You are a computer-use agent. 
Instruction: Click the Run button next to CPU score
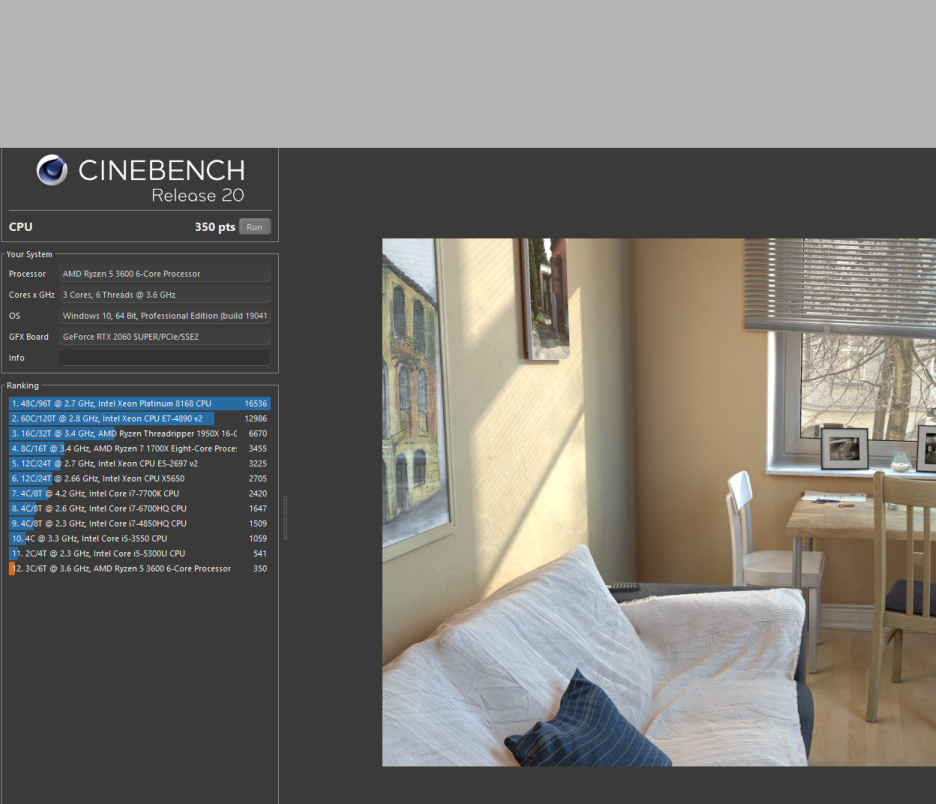[x=255, y=227]
